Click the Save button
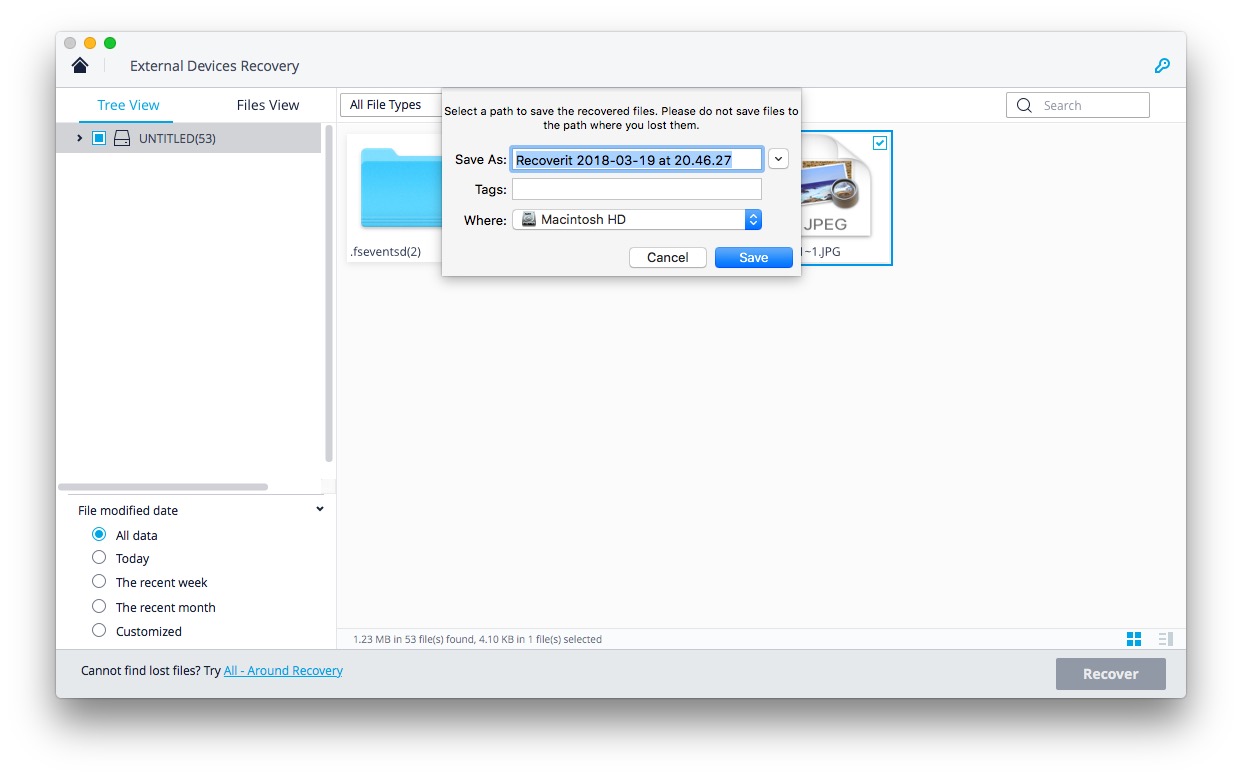1242x778 pixels. coord(753,257)
